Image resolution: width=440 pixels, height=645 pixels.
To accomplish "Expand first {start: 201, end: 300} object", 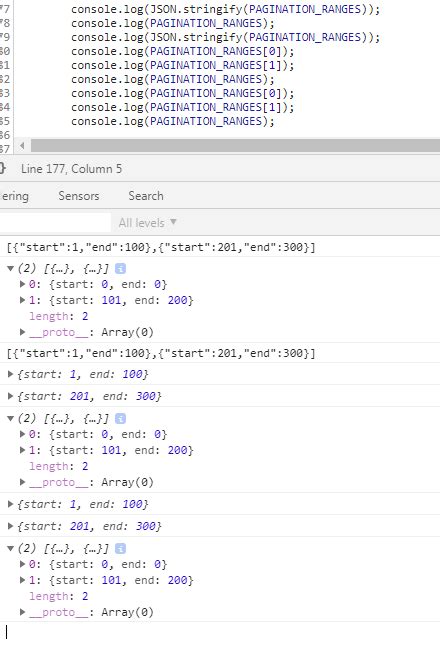I will point(11,396).
